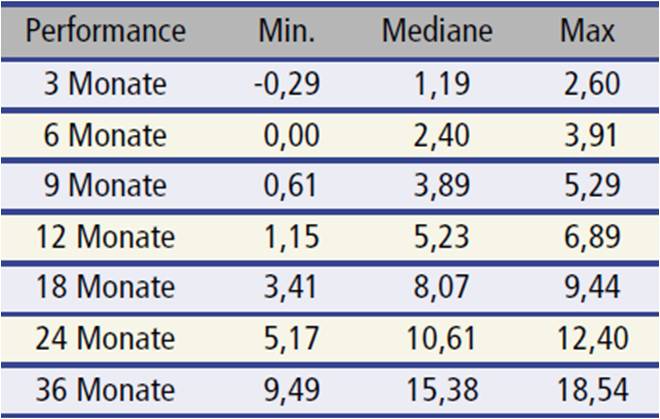This screenshot has width=660, height=419.
Task: Click the 1,19 median value cell
Action: pyautogui.click(x=442, y=84)
